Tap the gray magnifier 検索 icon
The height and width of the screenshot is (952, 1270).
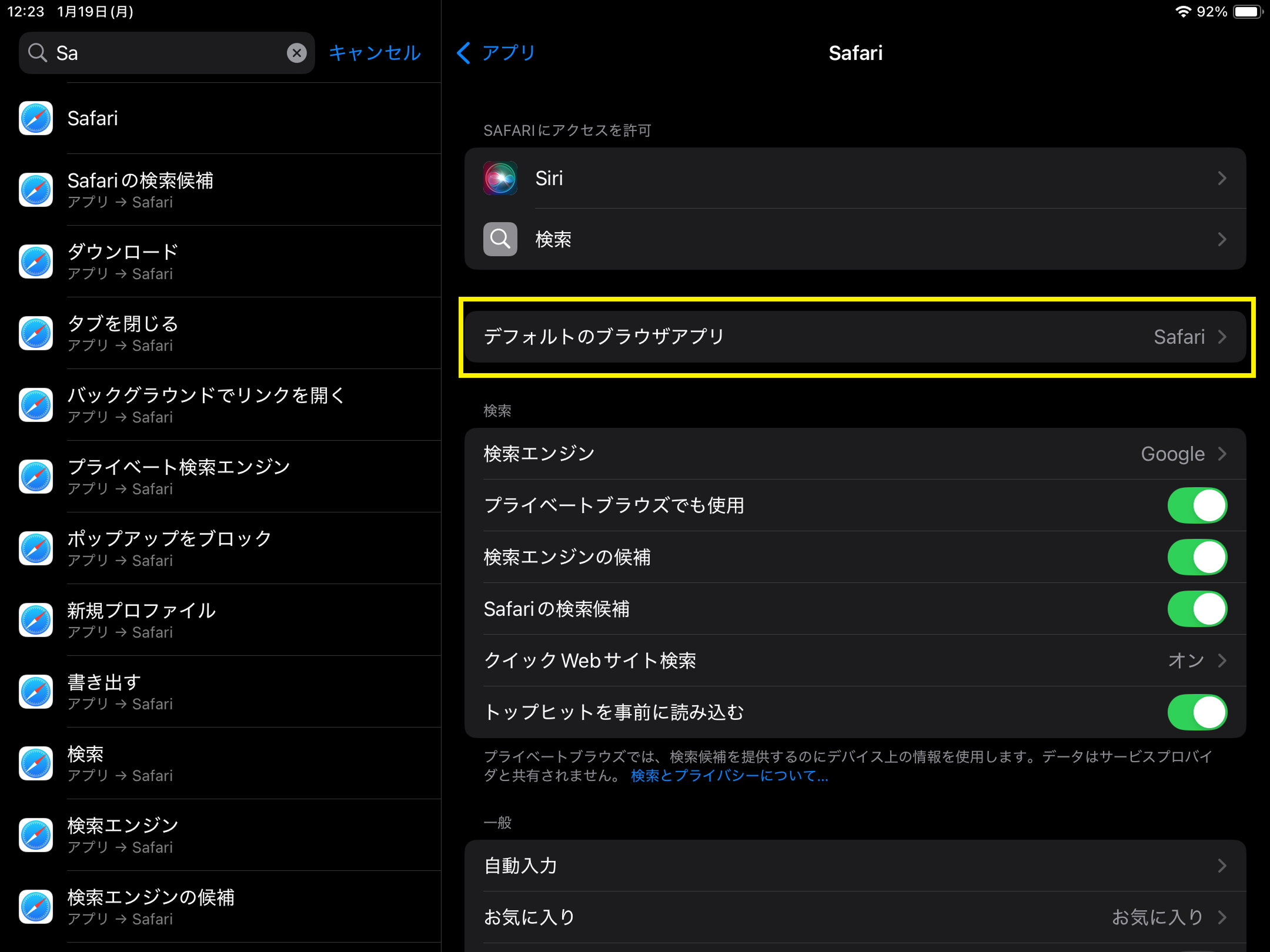tap(500, 239)
